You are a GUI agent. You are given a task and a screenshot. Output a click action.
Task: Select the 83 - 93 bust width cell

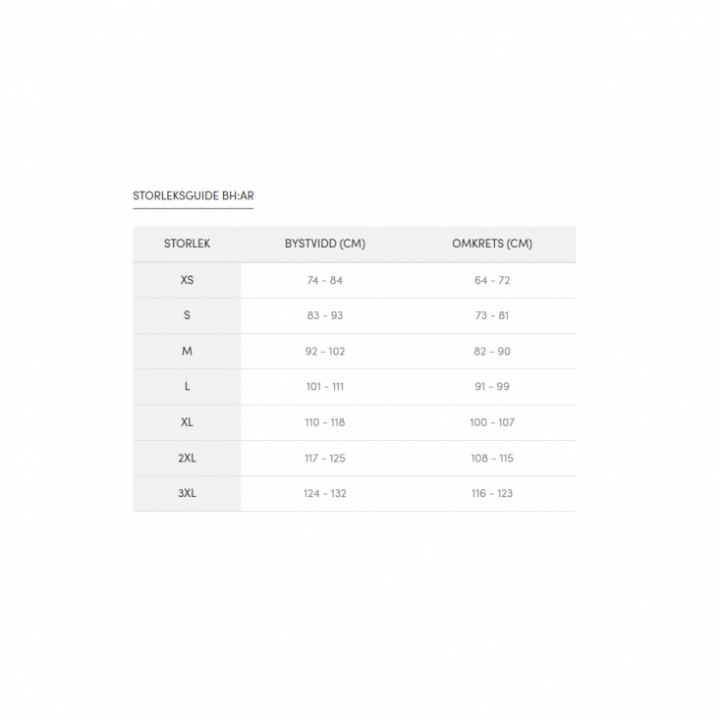point(325,316)
